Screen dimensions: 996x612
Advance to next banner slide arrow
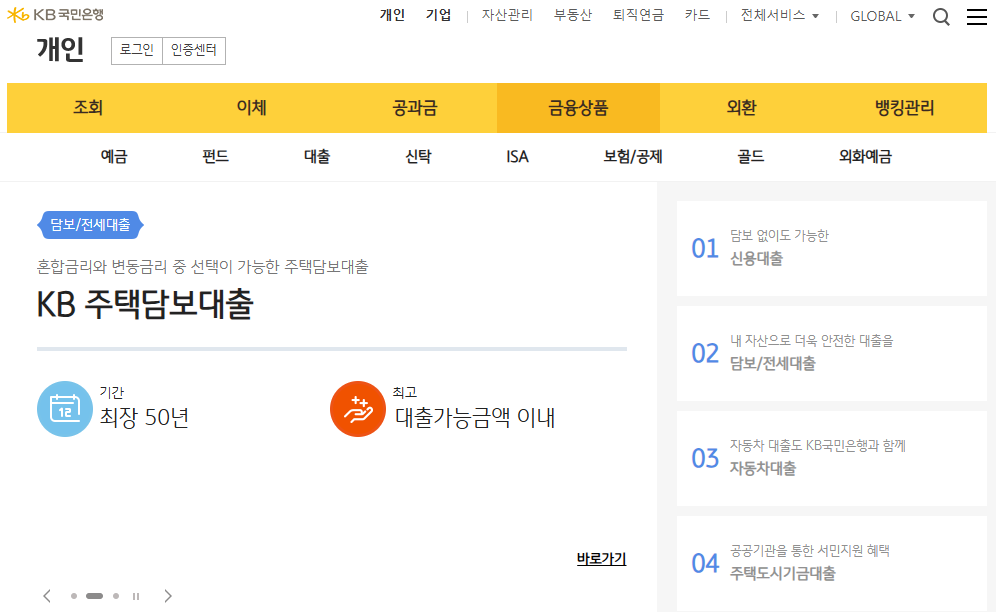point(168,596)
